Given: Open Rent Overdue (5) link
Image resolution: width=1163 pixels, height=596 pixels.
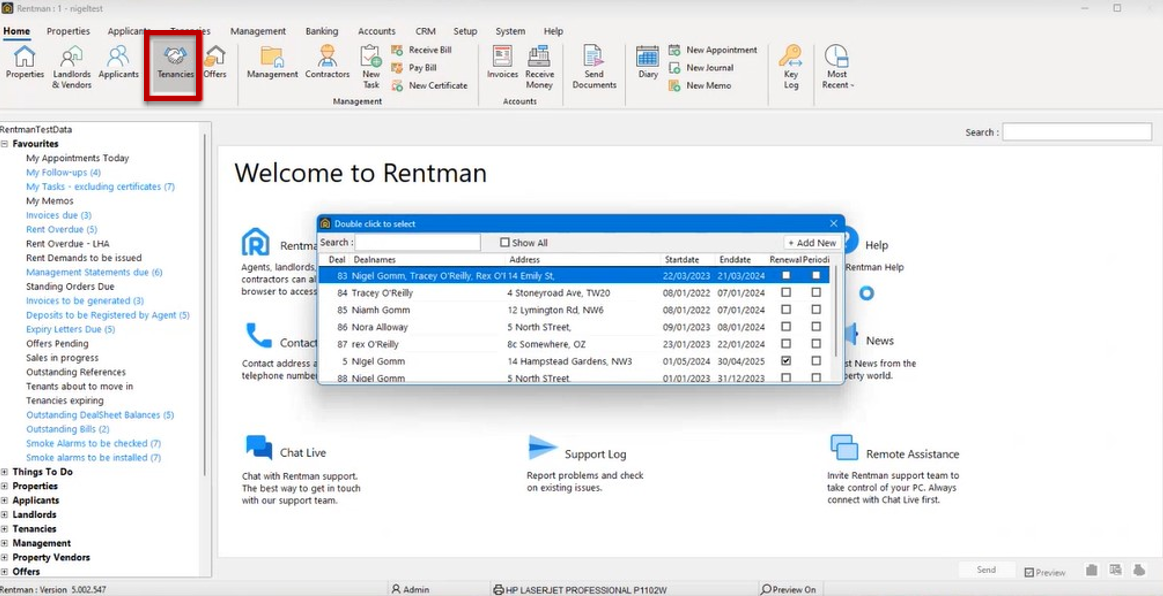Looking at the screenshot, I should 62,230.
